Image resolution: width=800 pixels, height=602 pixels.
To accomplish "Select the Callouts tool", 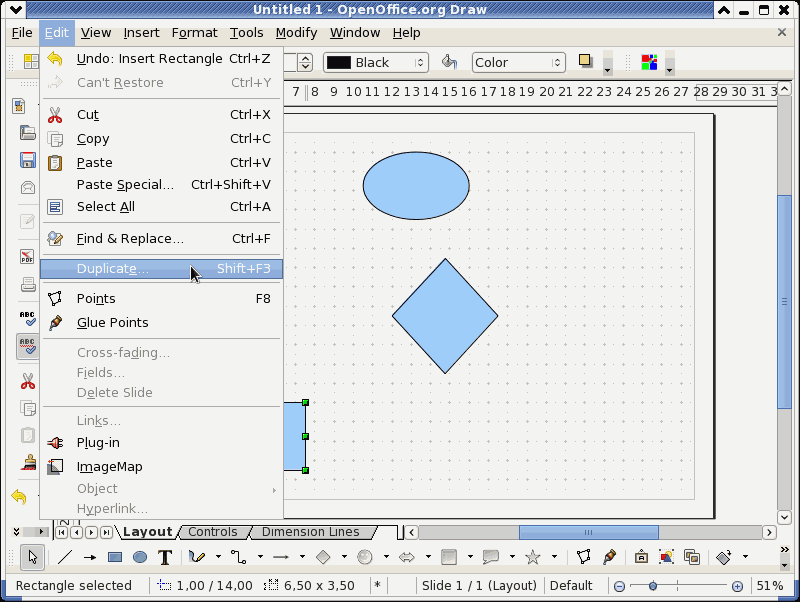I will click(491, 557).
